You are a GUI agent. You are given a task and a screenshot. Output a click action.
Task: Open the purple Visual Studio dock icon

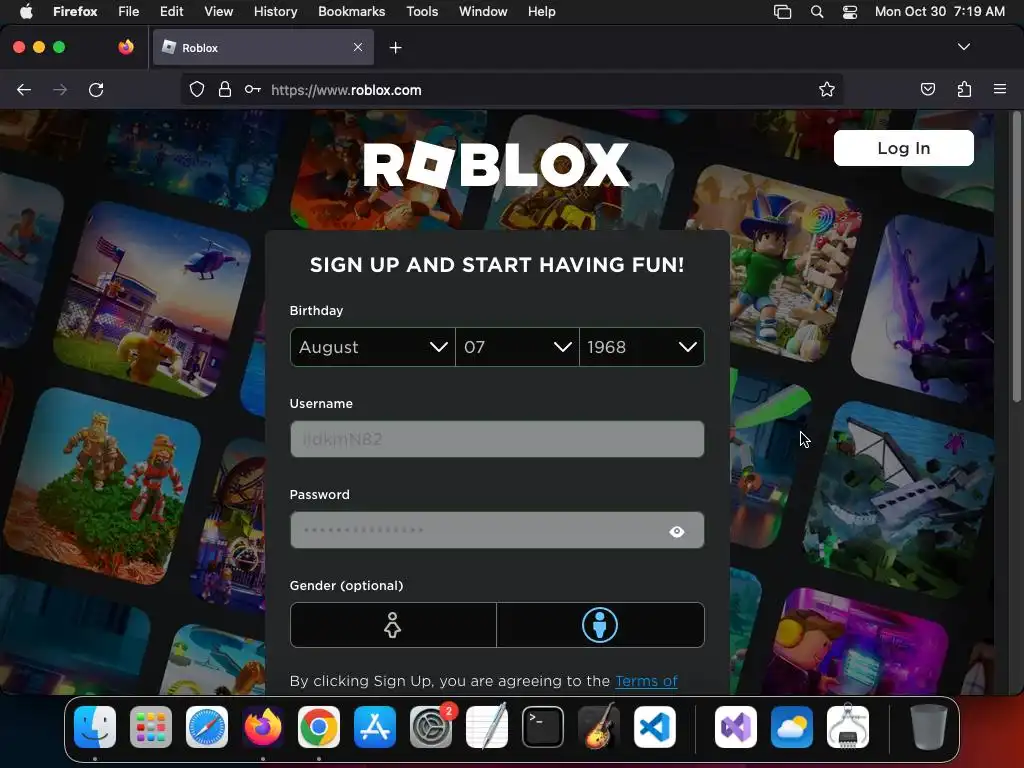point(736,727)
